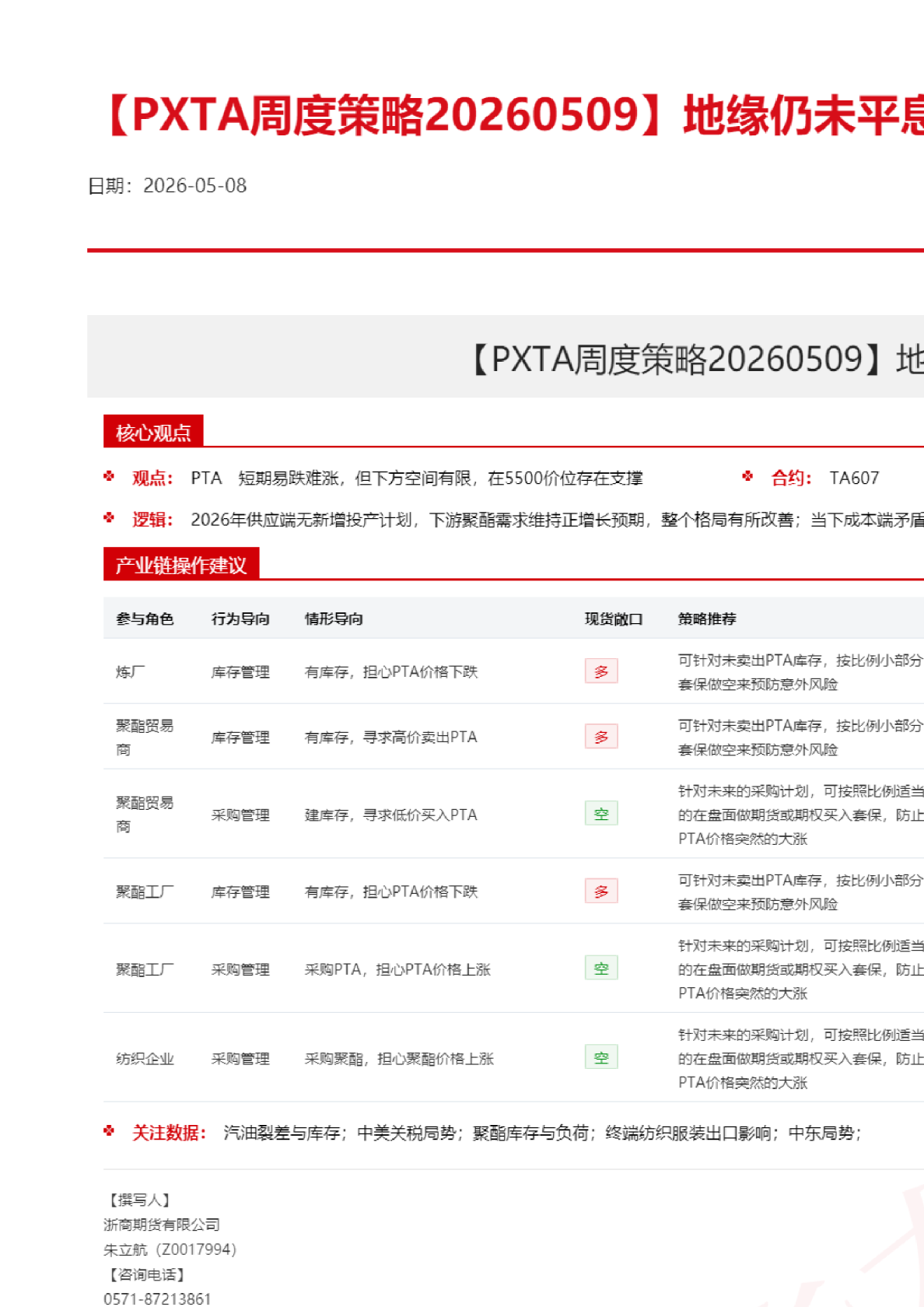
Task: Click the "参与角色" column header
Action: coord(145,619)
